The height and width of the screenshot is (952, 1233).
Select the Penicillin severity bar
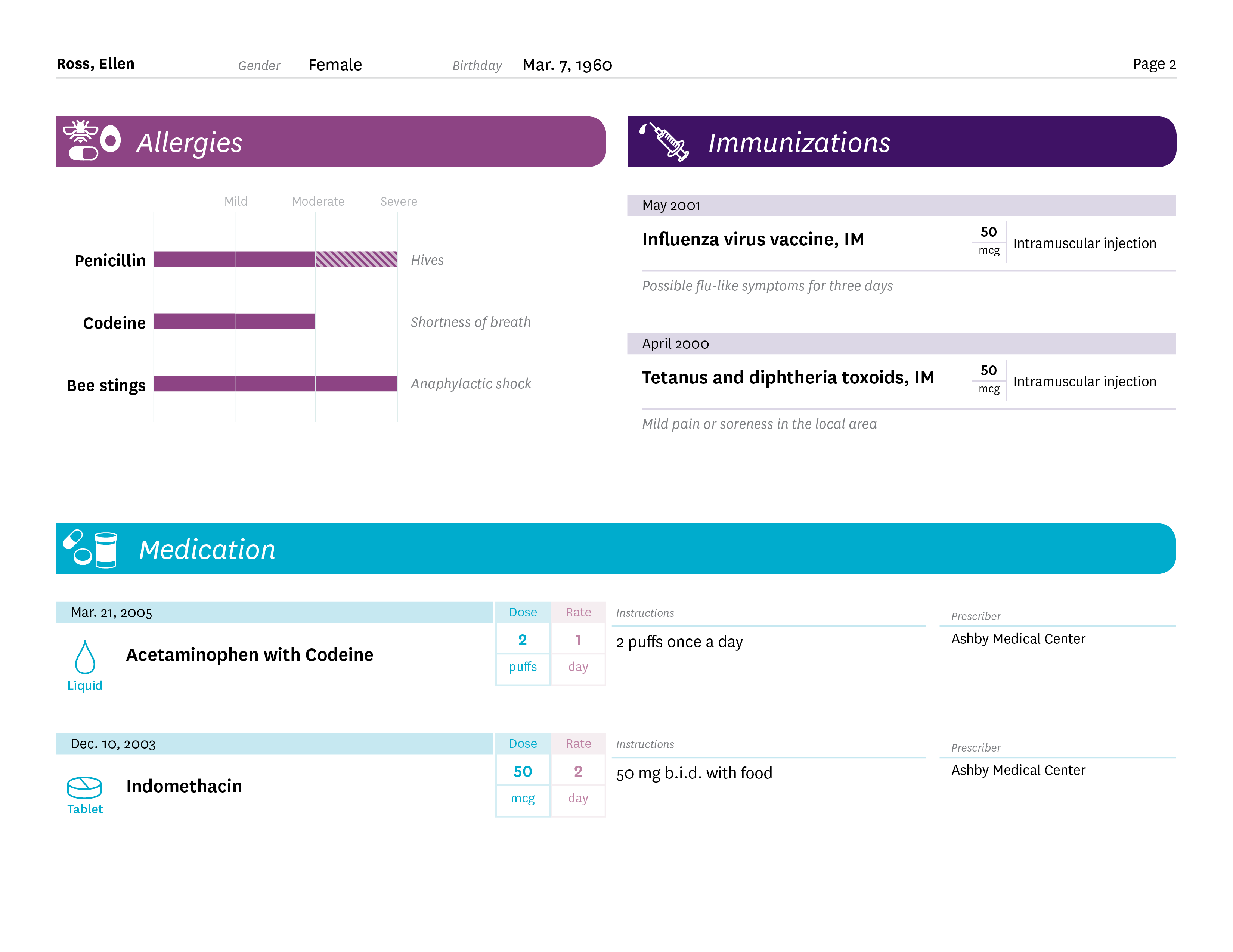point(275,259)
